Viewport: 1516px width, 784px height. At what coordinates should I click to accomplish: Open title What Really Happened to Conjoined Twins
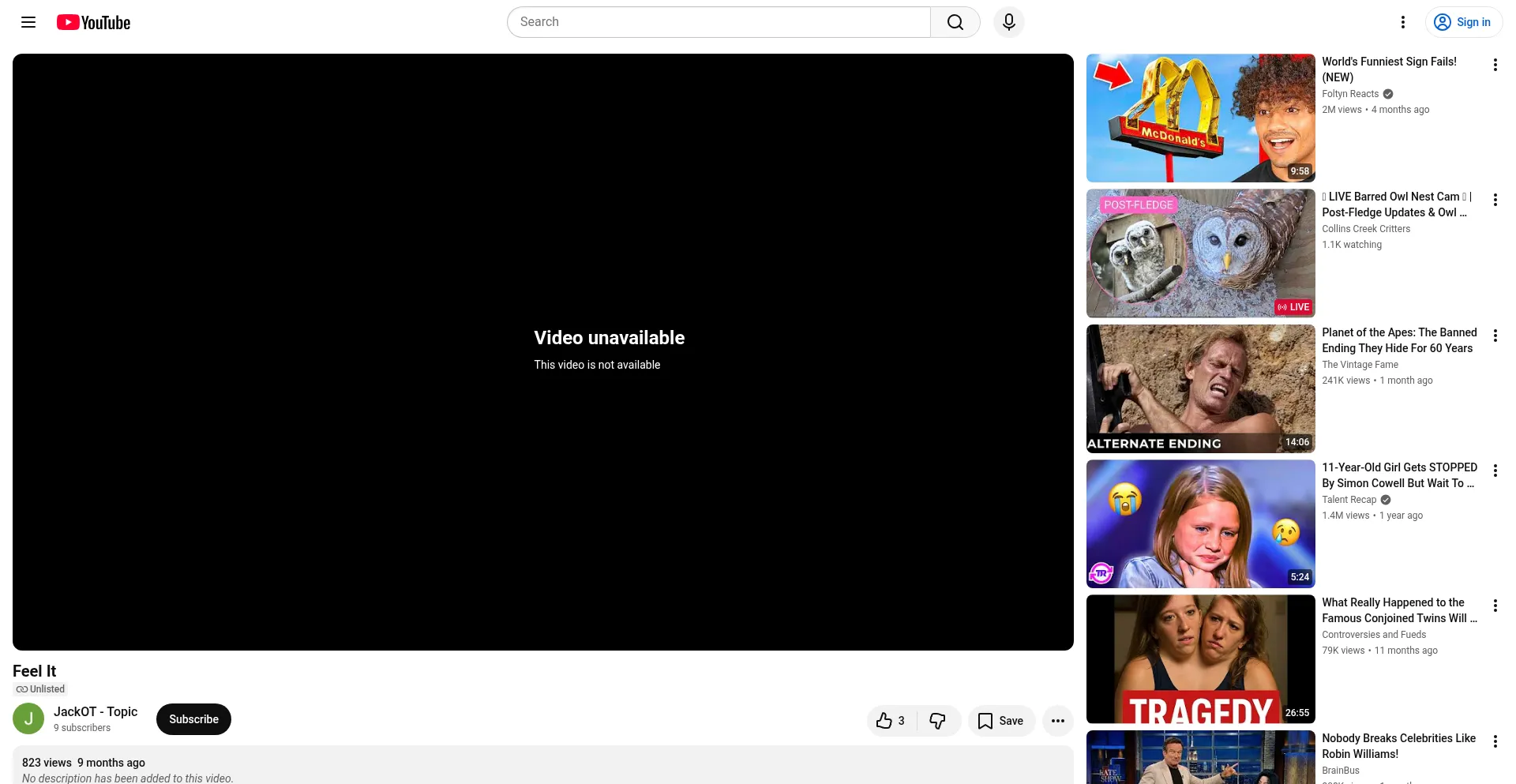[x=1400, y=610]
